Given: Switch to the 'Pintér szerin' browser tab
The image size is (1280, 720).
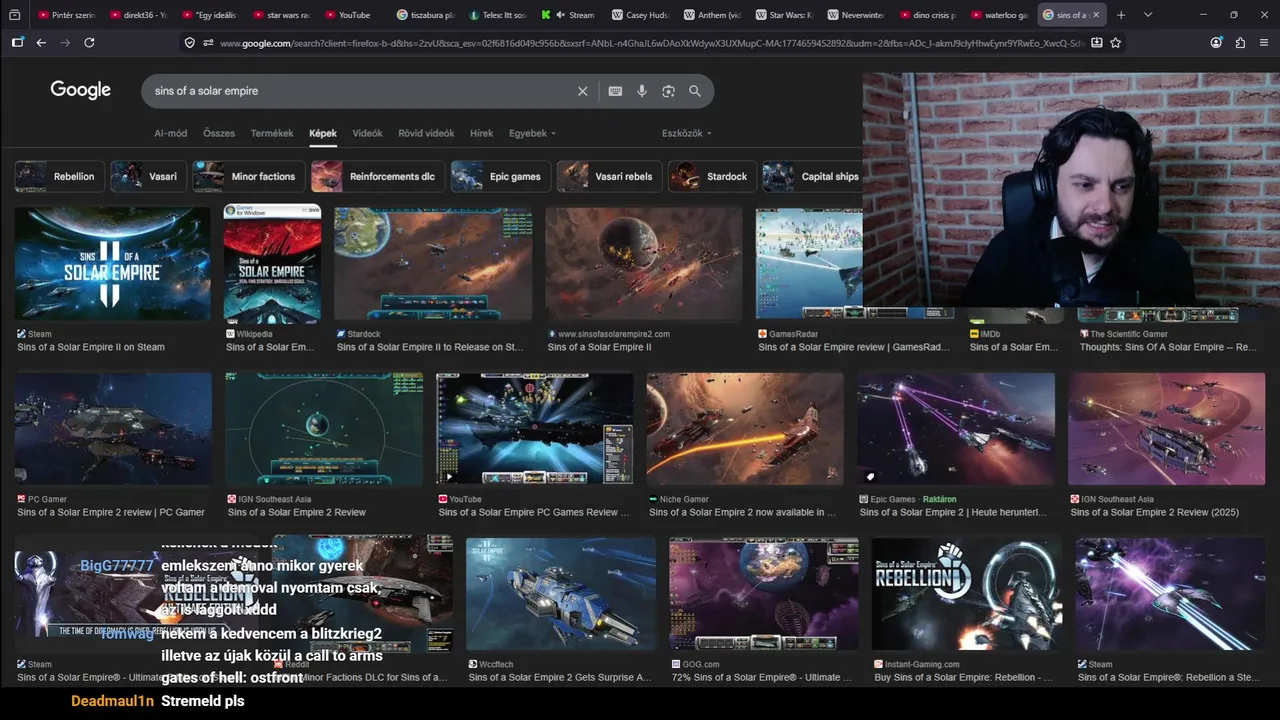Looking at the screenshot, I should (x=66, y=15).
